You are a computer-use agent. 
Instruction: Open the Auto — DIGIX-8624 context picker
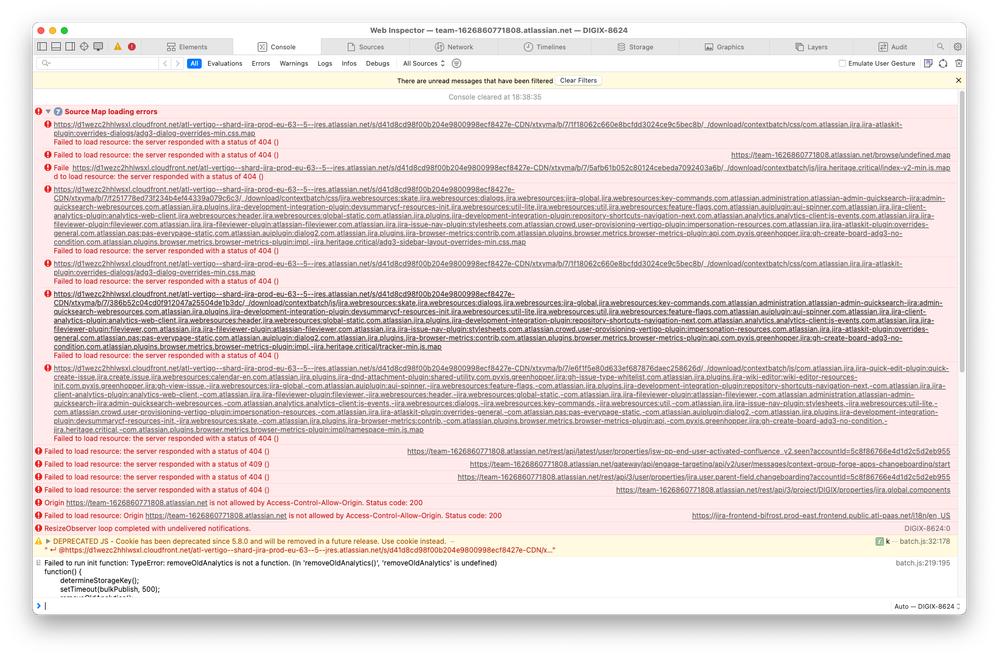point(926,606)
